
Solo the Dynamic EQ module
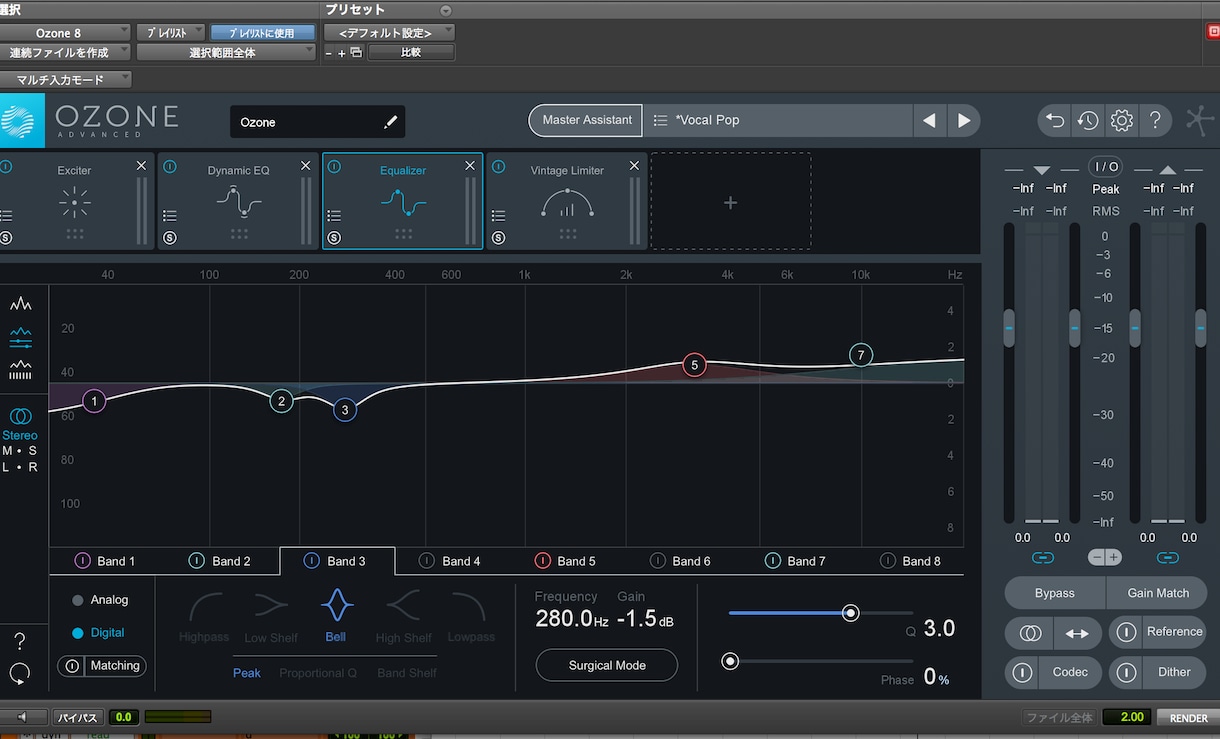coord(170,238)
